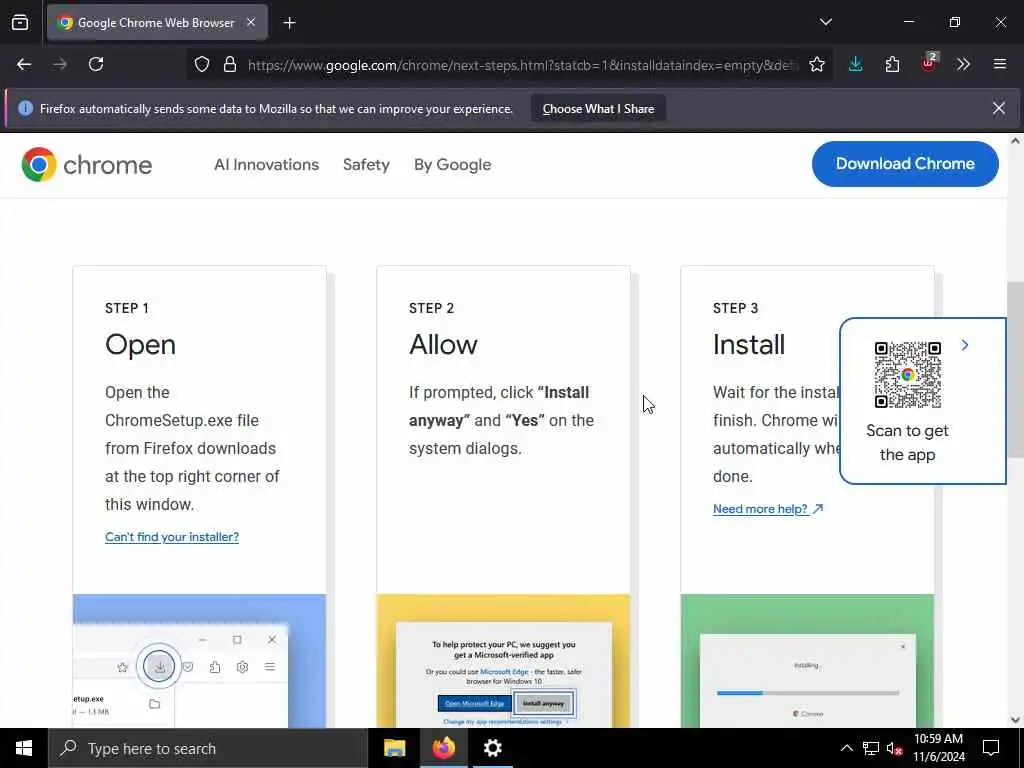Open By Google nav item
Image resolution: width=1024 pixels, height=768 pixels.
(x=452, y=165)
